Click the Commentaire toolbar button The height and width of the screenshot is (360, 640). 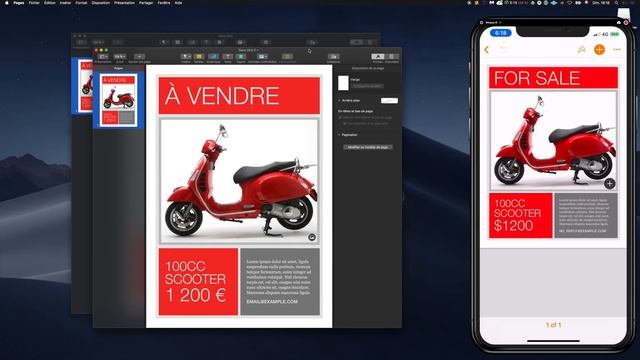pyautogui.click(x=287, y=57)
